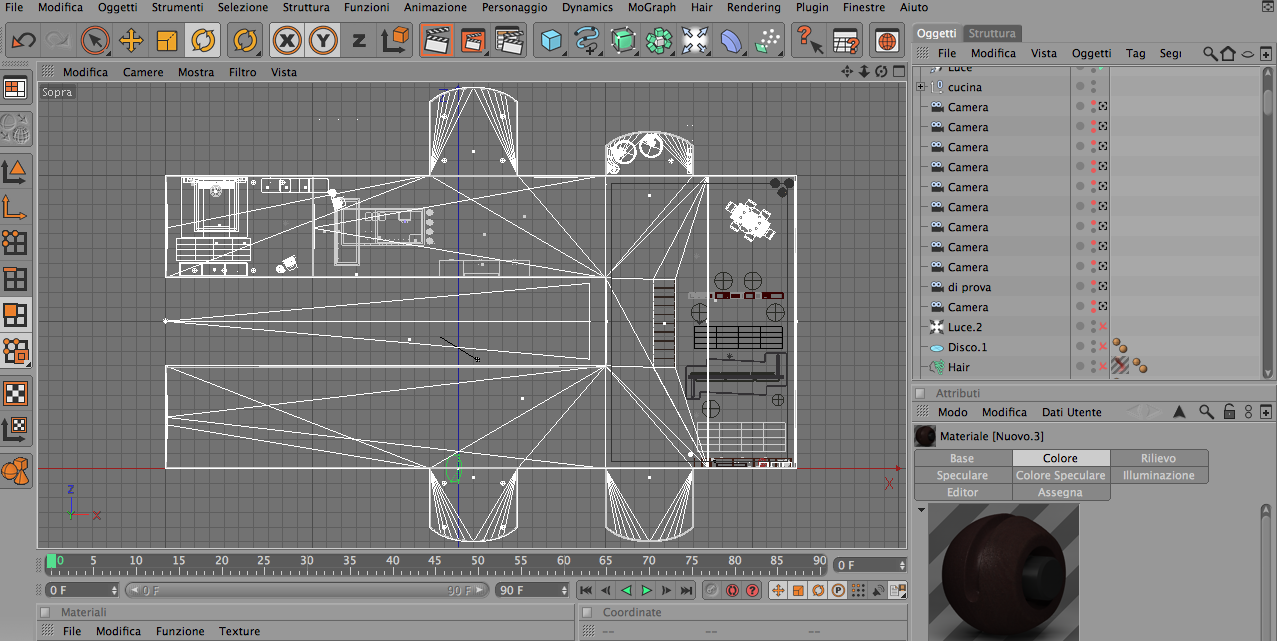Open the Colore material tab
The height and width of the screenshot is (641, 1277).
pos(1060,458)
